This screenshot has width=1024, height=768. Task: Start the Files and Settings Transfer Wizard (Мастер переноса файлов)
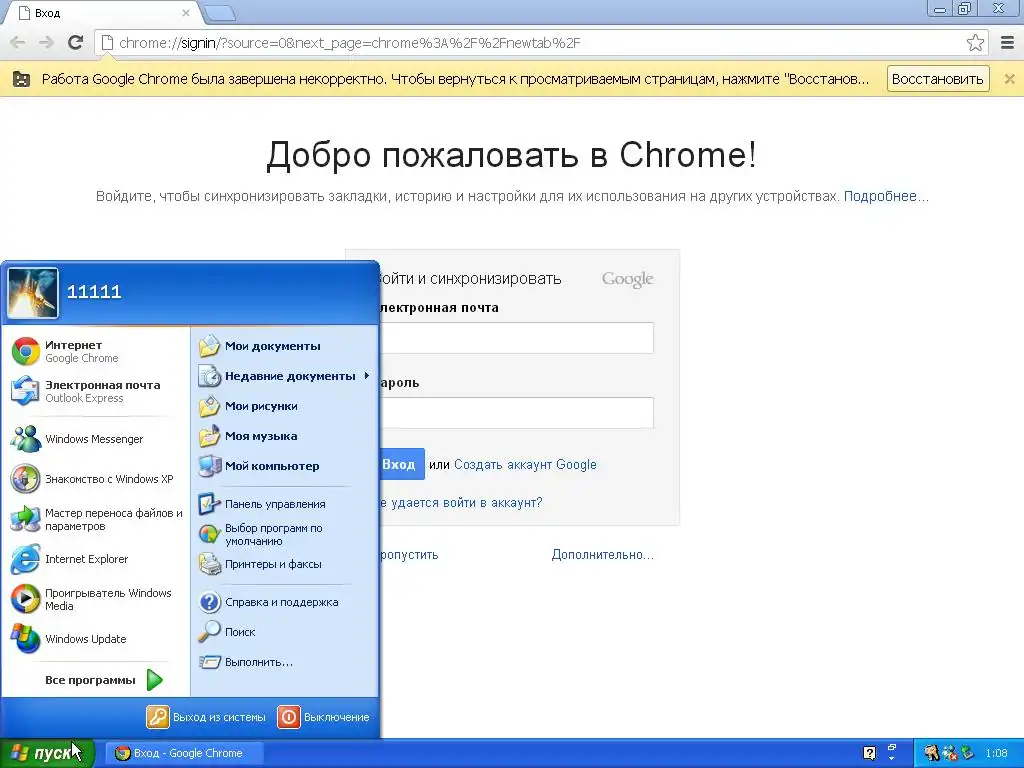pos(26,519)
